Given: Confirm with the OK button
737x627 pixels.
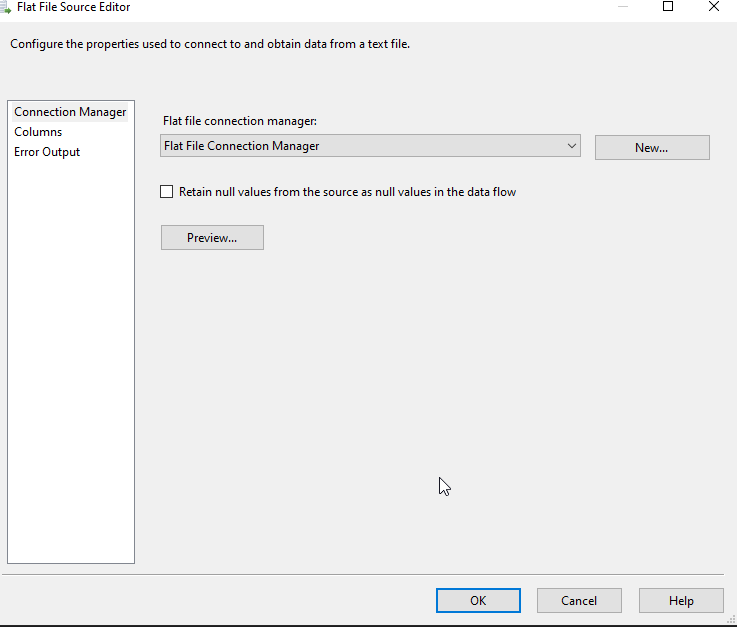Looking at the screenshot, I should click(x=478, y=600).
